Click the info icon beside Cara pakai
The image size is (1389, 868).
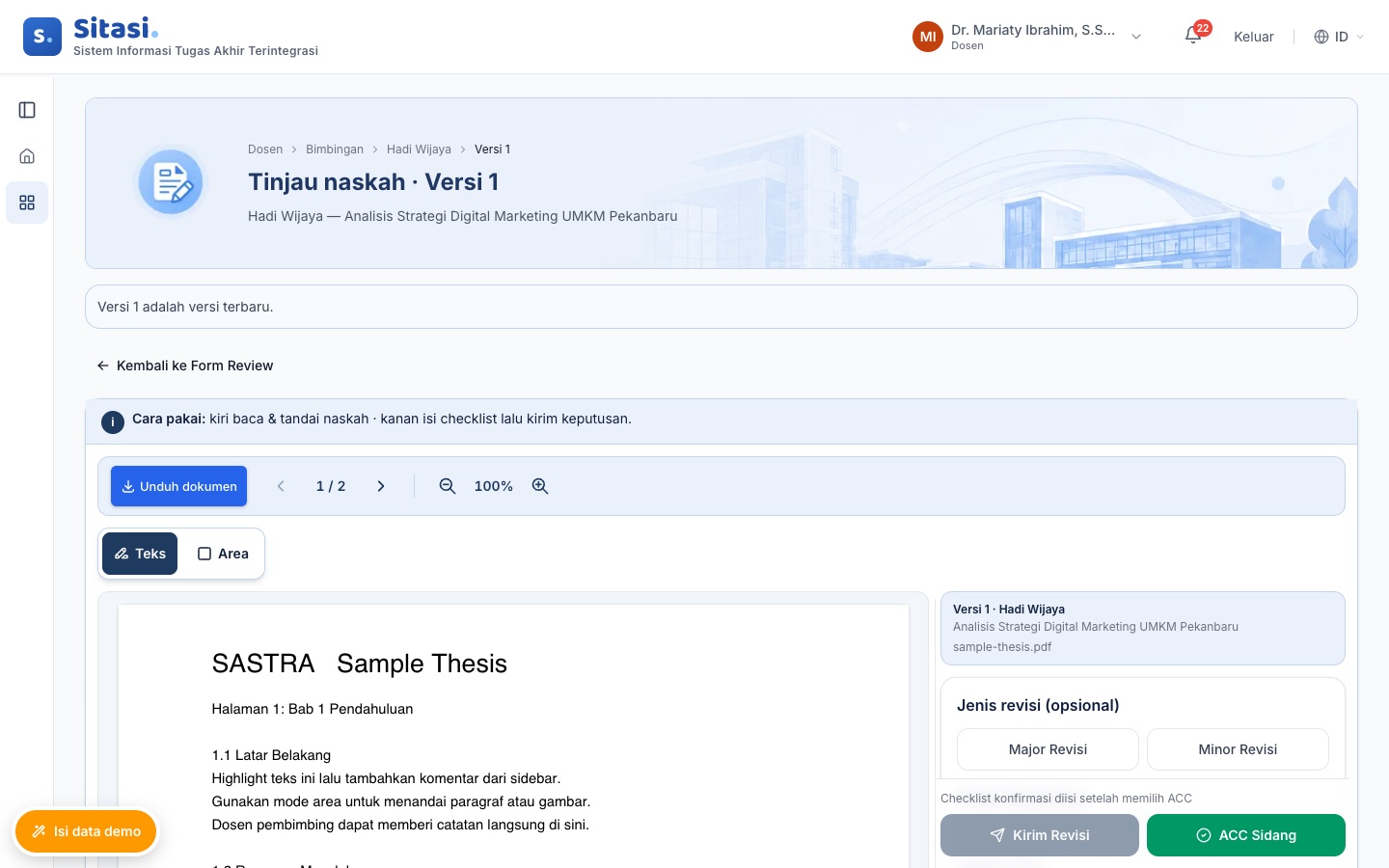tap(113, 421)
